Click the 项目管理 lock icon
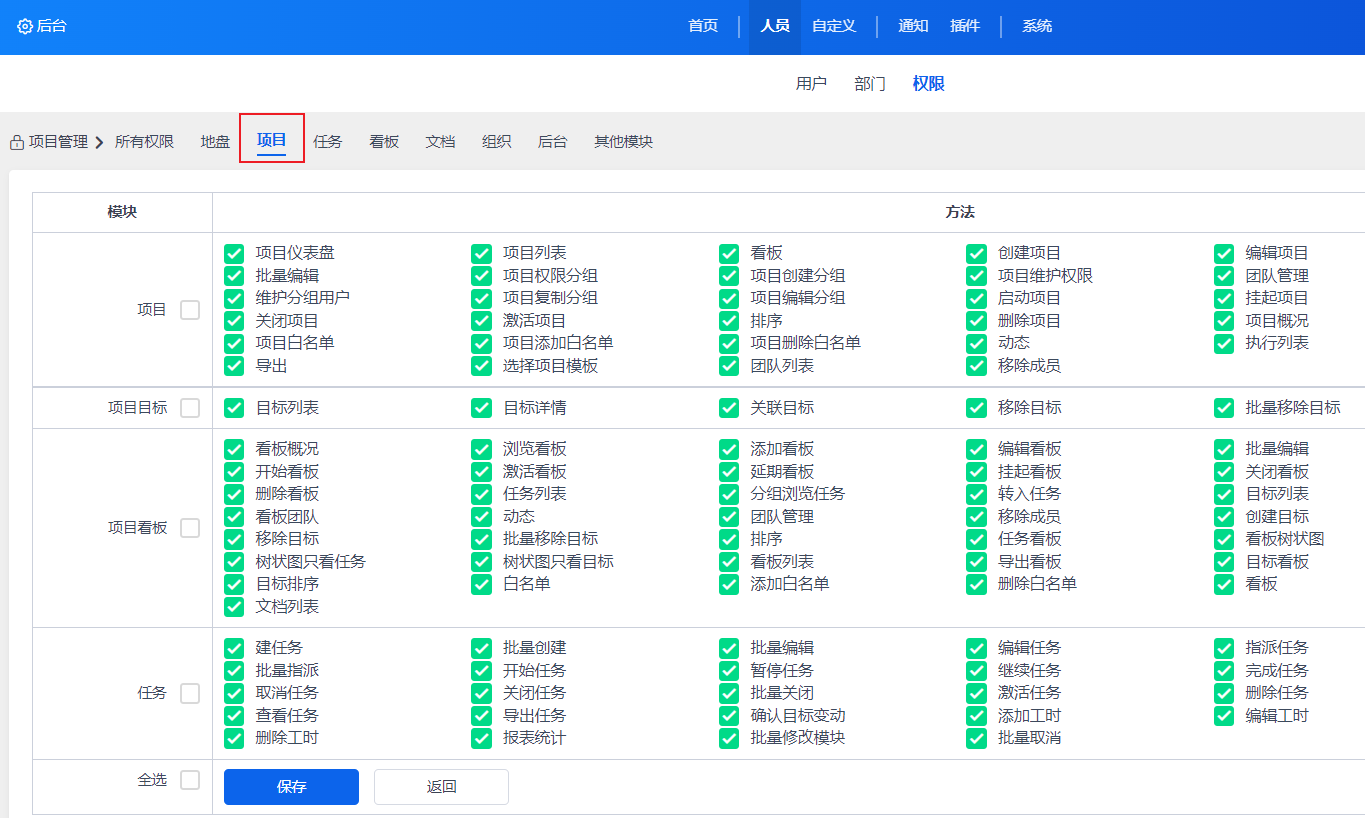Image resolution: width=1365 pixels, height=818 pixels. [x=17, y=143]
